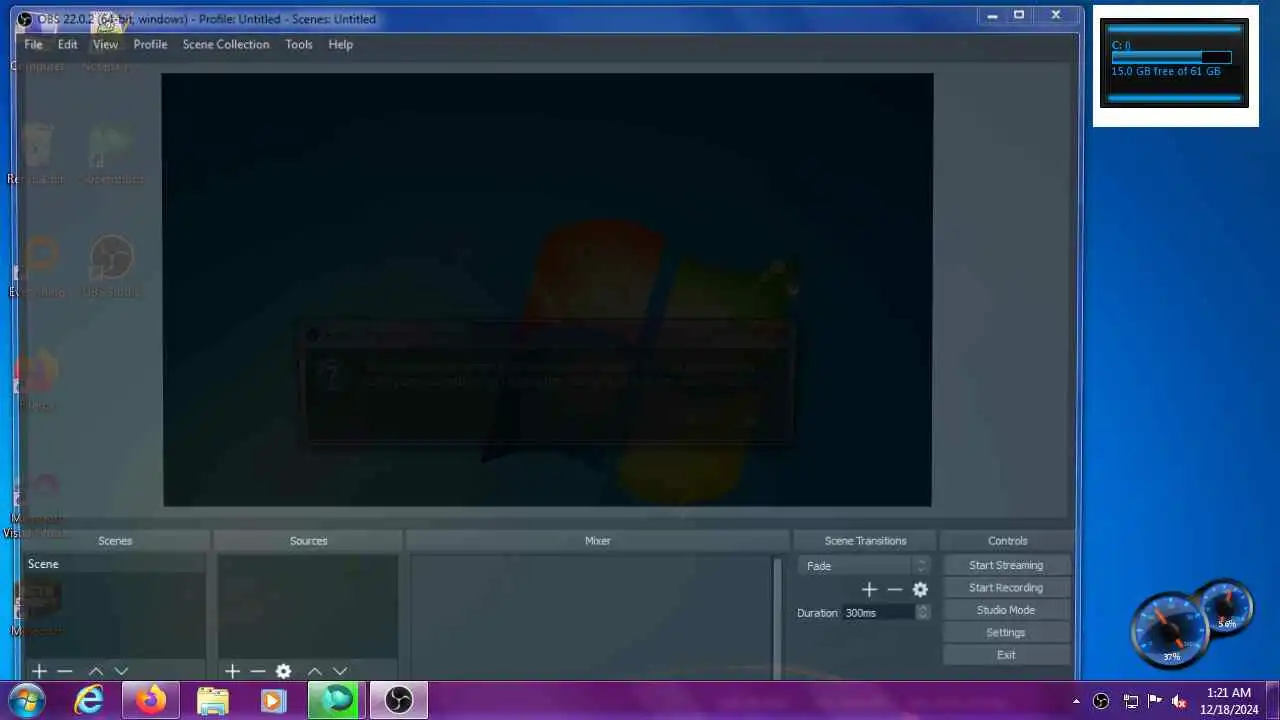Click the 300ms Duration field
The height and width of the screenshot is (720, 1280).
[878, 612]
